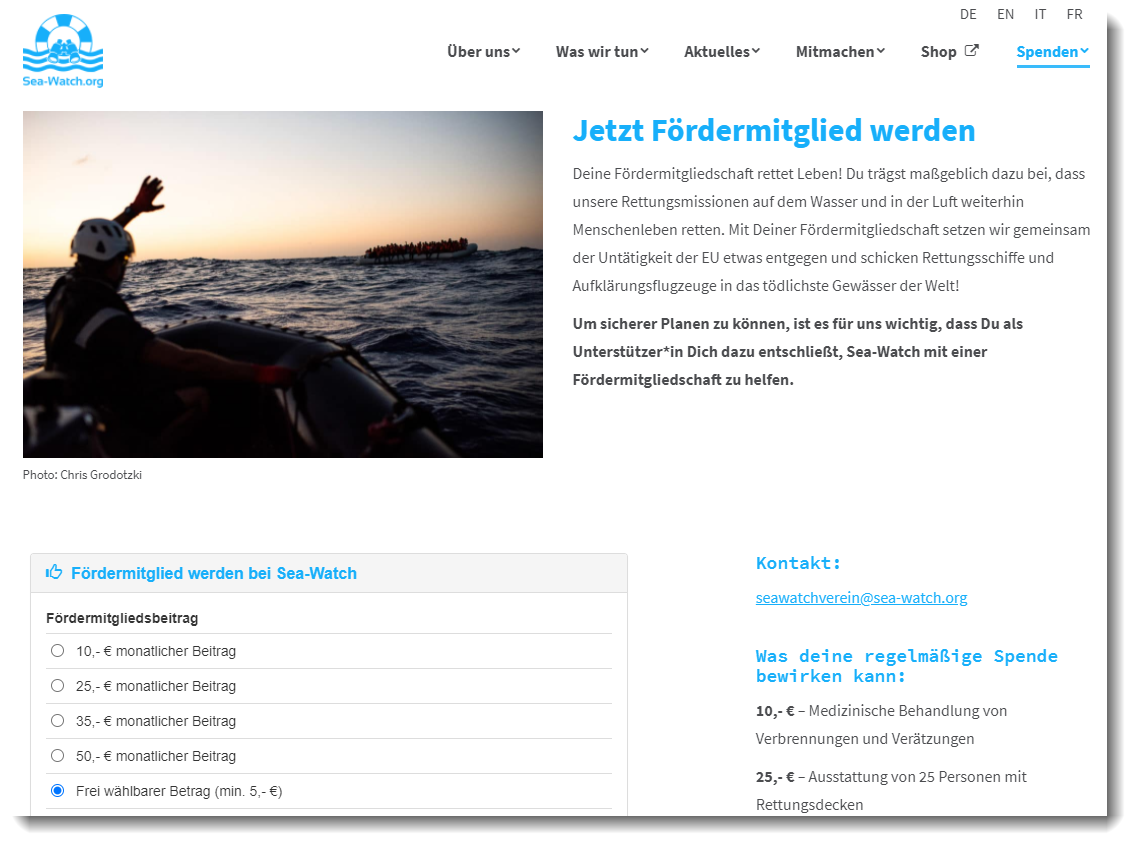Expand the Aktuelles navigation menu

click(x=722, y=52)
